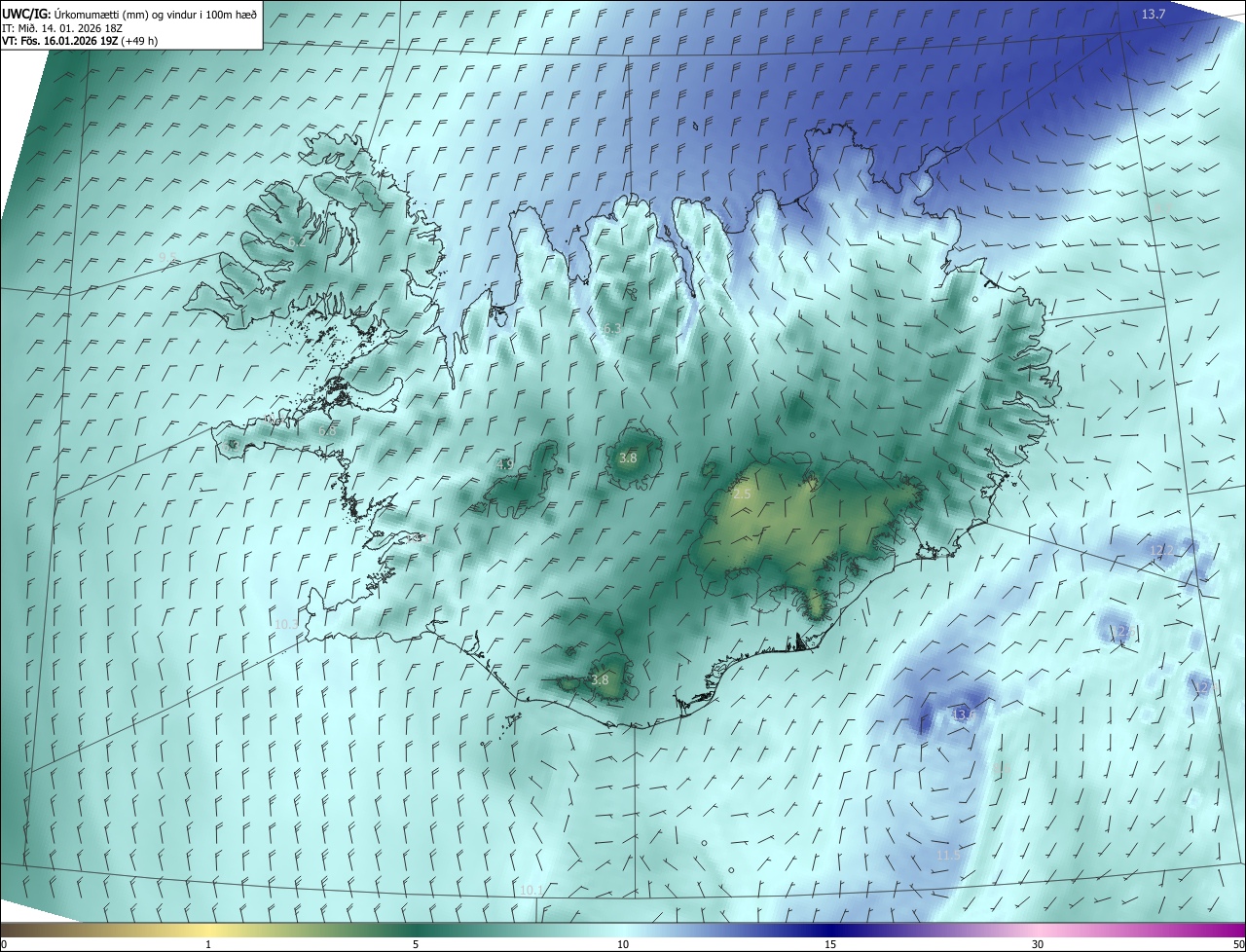Viewport: 1246px width, 952px height.
Task: Click the 9.5 value west of Westfjords
Action: pos(167,258)
